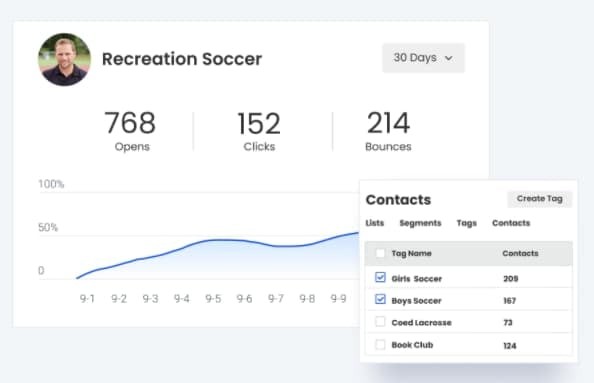Open the Tags tab
594x383 pixels.
466,223
